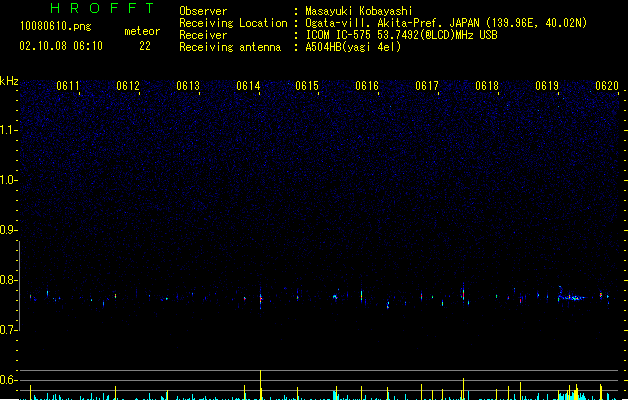
Task: Click the Receiver label
Action: (x=203, y=35)
